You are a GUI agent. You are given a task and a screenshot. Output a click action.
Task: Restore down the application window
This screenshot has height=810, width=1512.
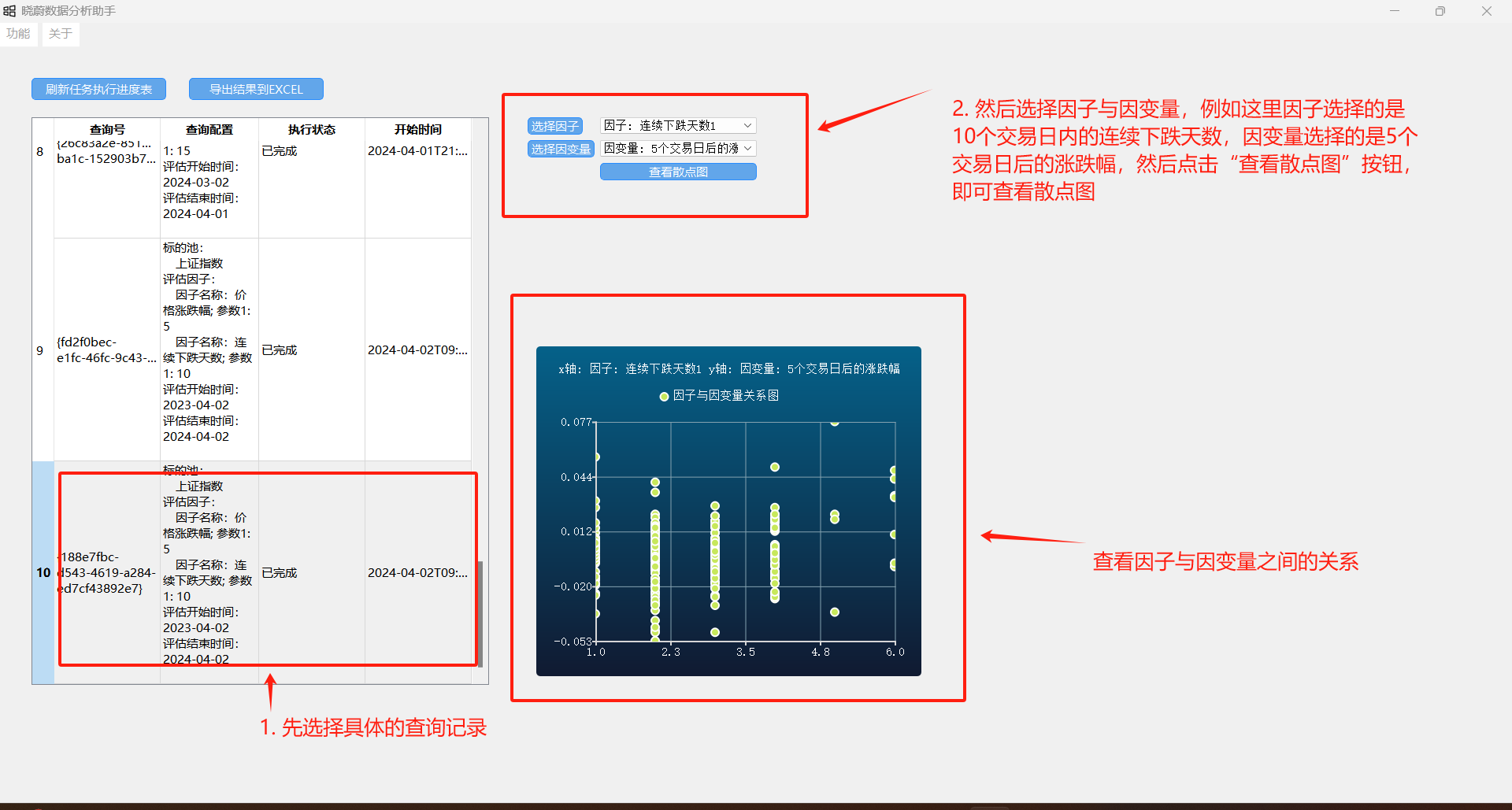click(x=1440, y=11)
